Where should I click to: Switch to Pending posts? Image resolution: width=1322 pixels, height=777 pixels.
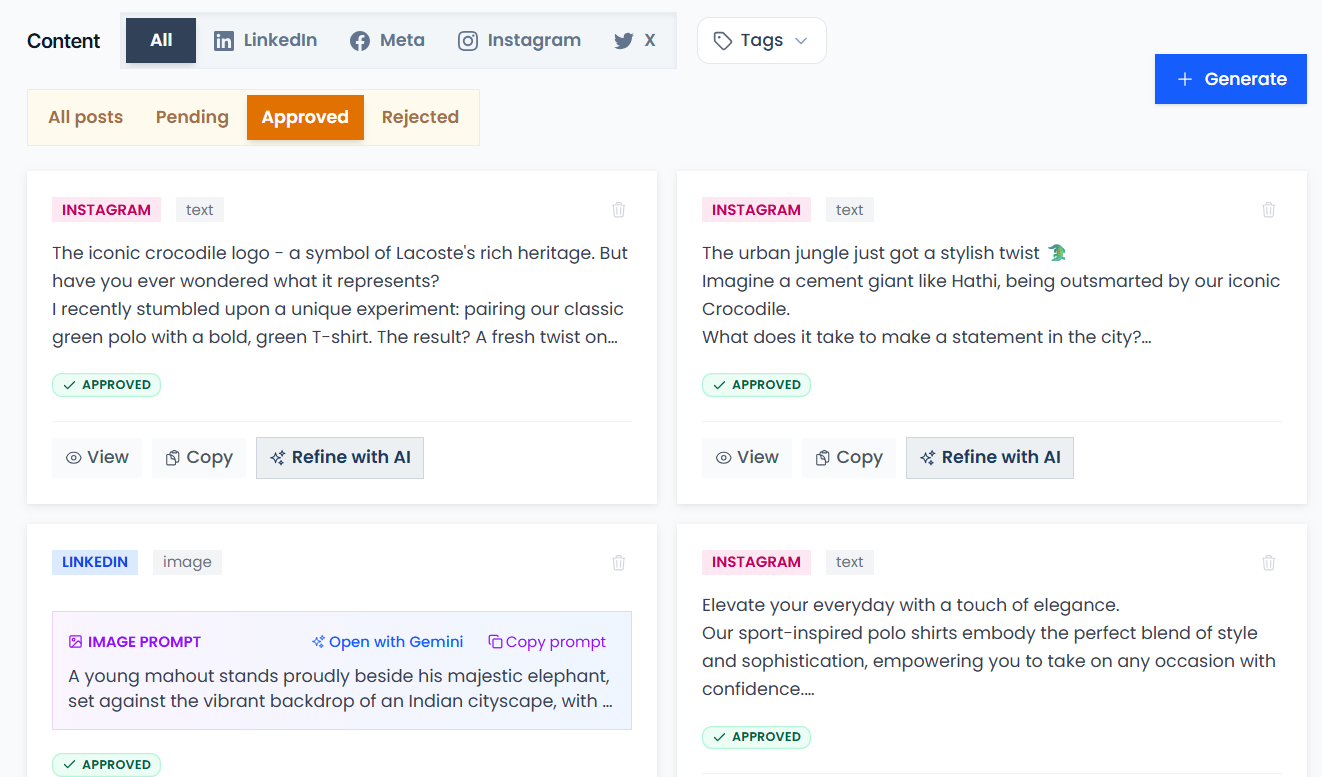192,117
